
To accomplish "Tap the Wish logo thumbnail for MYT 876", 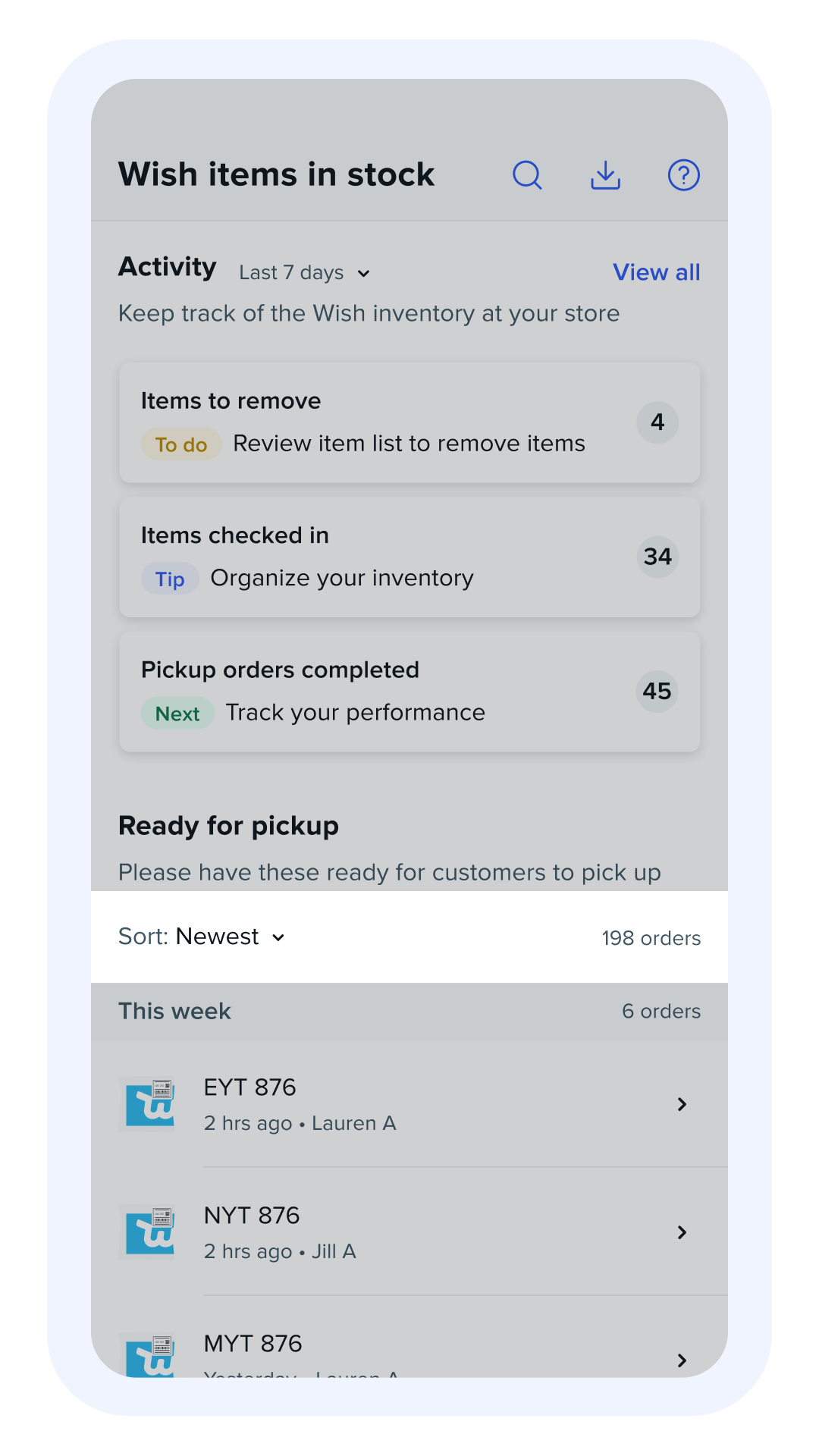I will tap(150, 1356).
